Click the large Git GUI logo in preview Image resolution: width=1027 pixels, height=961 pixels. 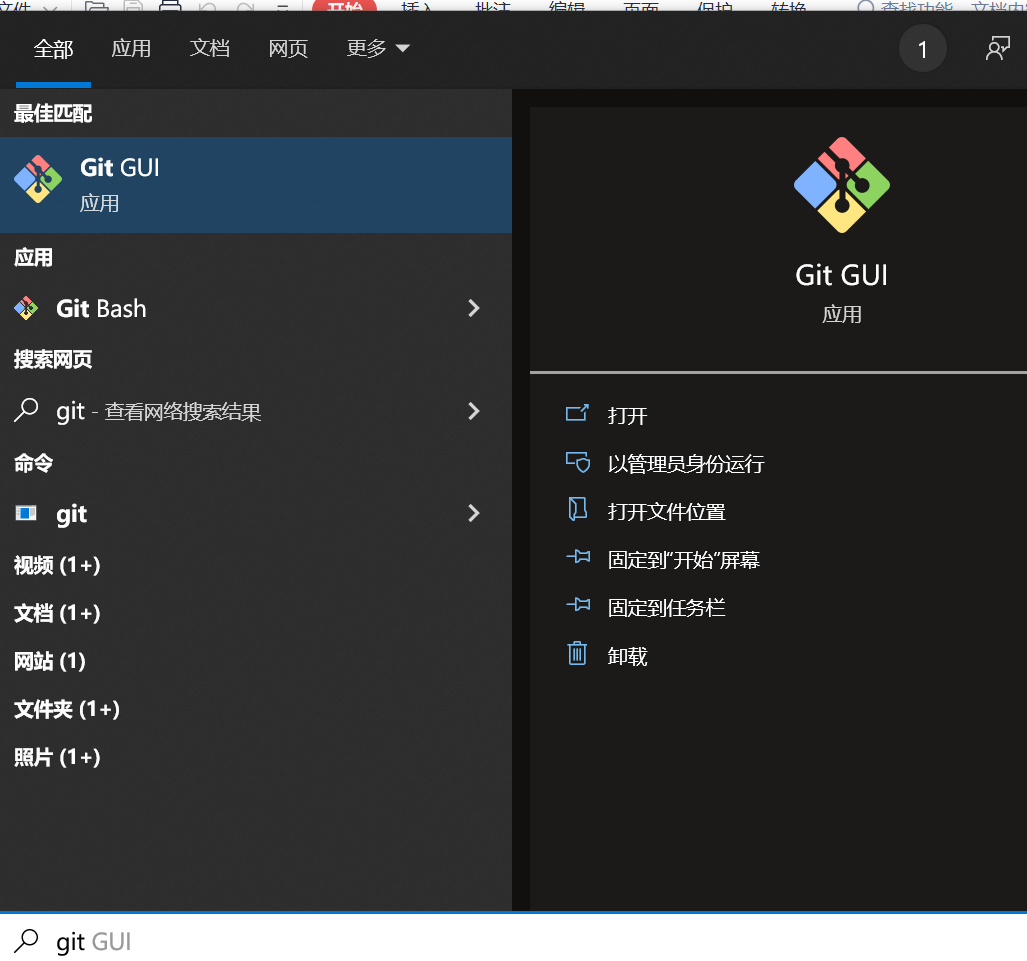point(842,185)
